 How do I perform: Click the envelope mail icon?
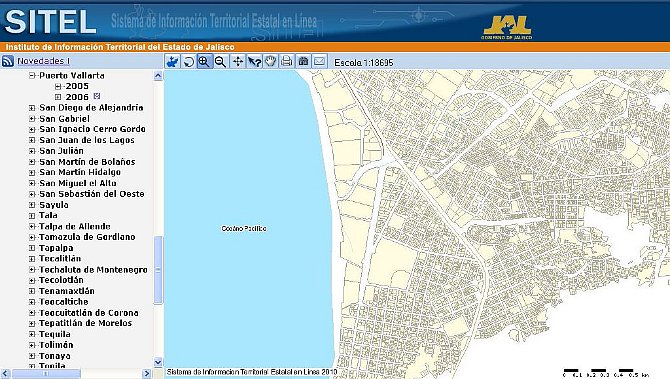(x=320, y=62)
